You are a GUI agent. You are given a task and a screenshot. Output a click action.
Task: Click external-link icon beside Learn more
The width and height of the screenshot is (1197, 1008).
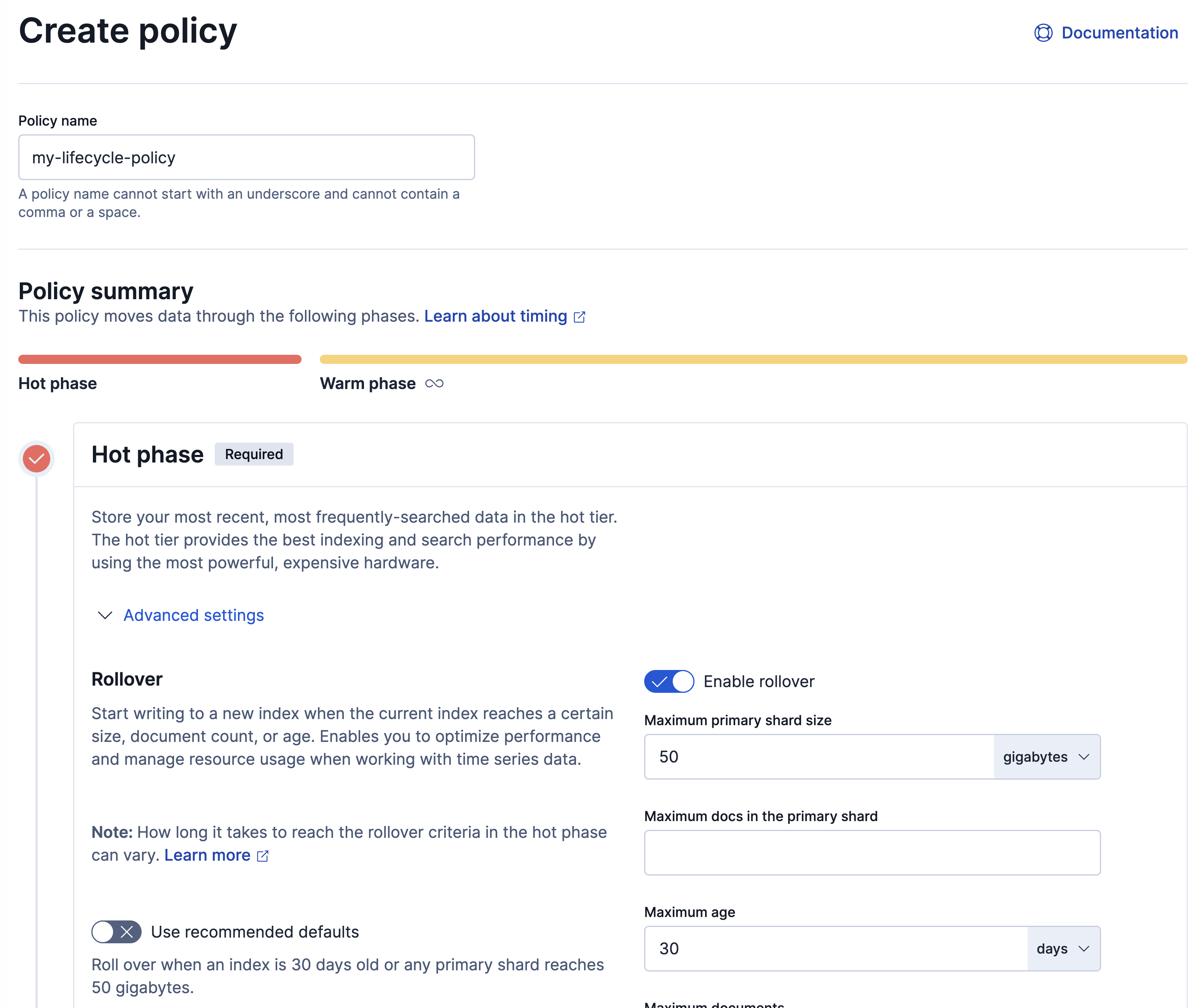(x=263, y=855)
